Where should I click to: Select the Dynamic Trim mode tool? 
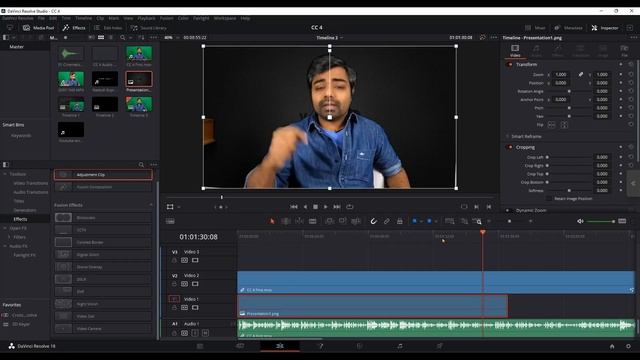[299, 221]
